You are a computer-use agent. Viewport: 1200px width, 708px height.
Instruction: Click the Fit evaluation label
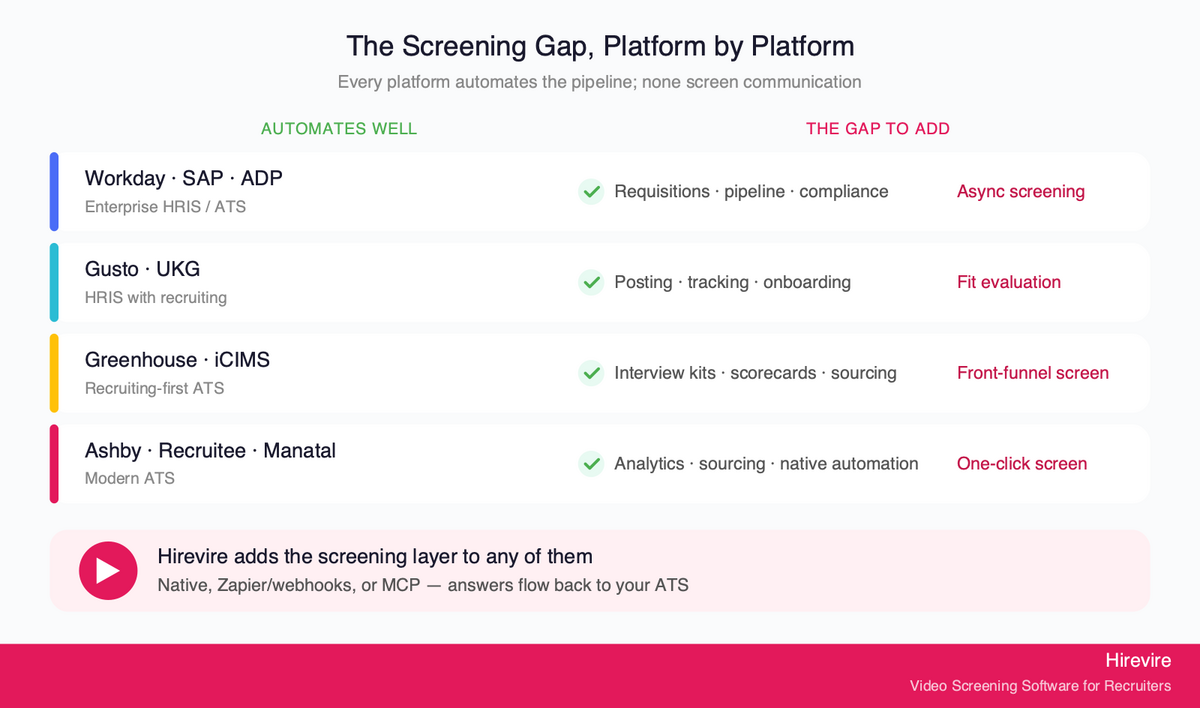pyautogui.click(x=1009, y=282)
